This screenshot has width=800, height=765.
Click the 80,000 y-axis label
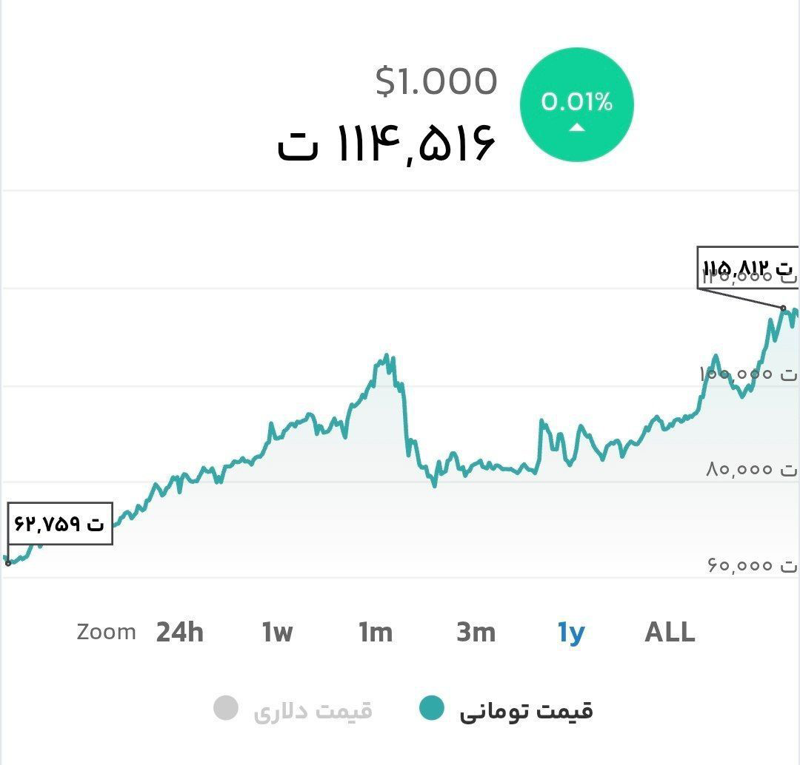(738, 469)
